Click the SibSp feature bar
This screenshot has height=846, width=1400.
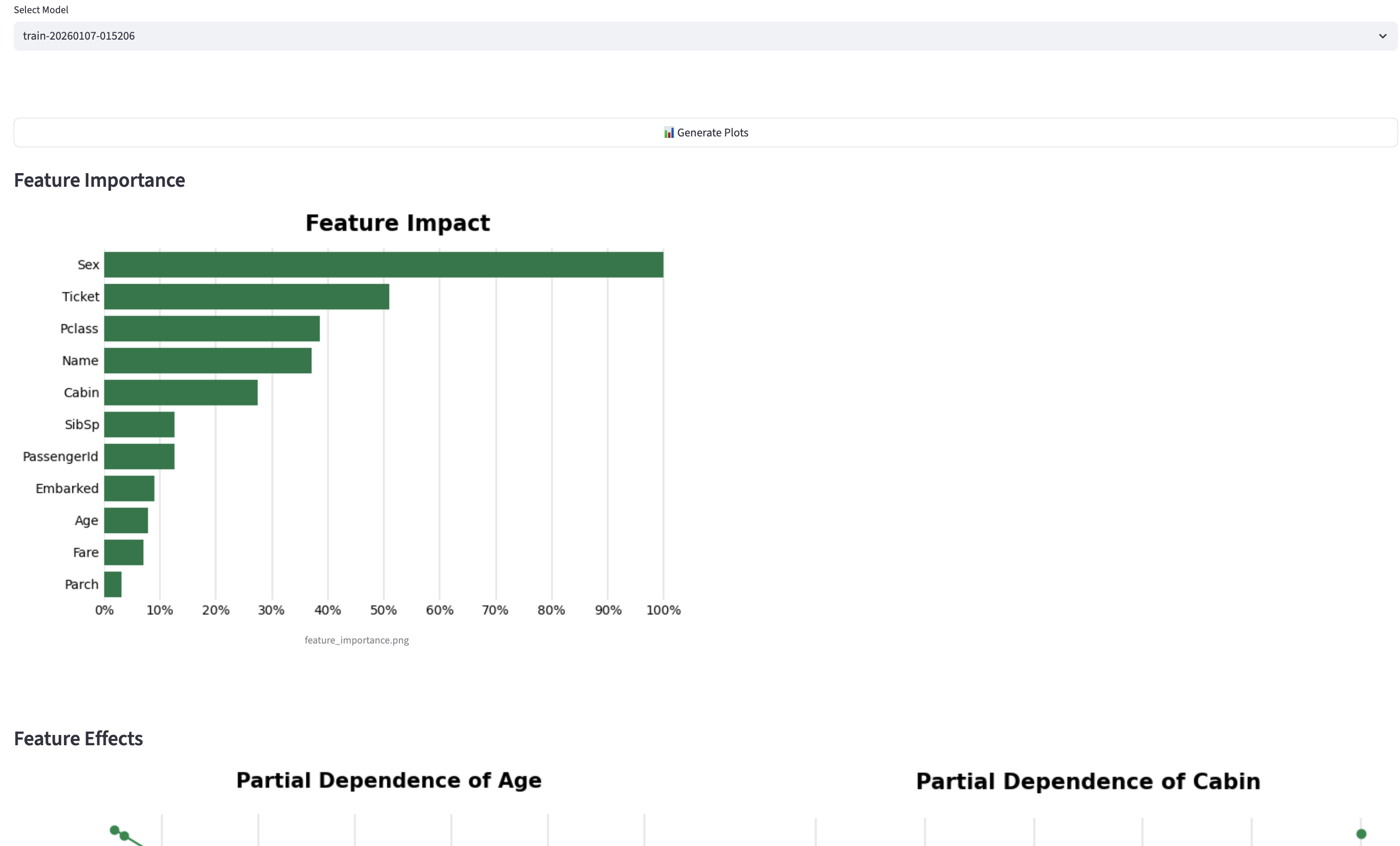139,424
